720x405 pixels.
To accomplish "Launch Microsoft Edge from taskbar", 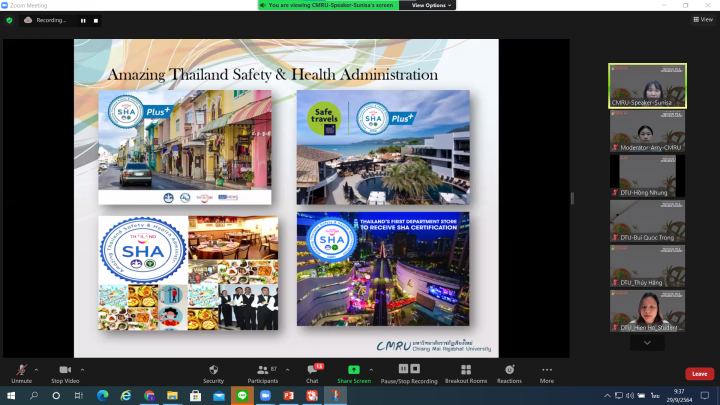I will (x=102, y=395).
